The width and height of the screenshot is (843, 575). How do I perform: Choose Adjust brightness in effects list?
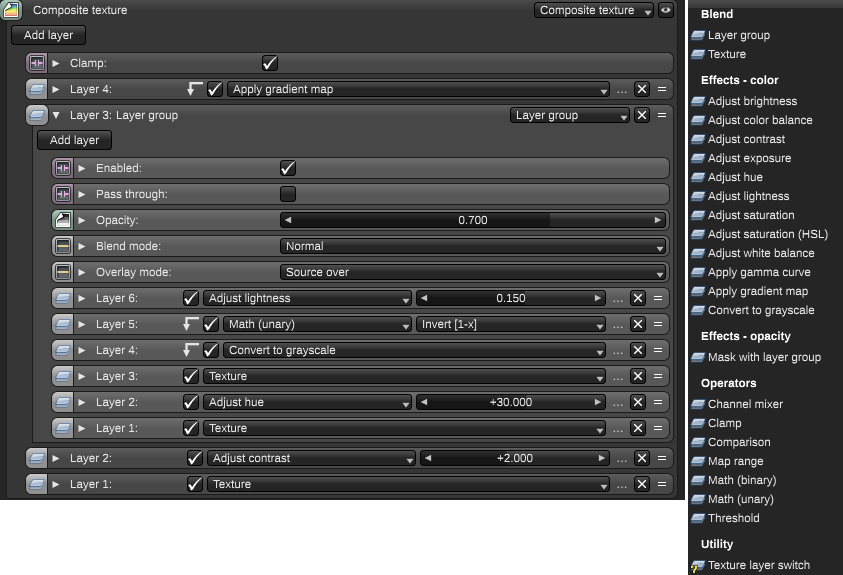coord(752,101)
